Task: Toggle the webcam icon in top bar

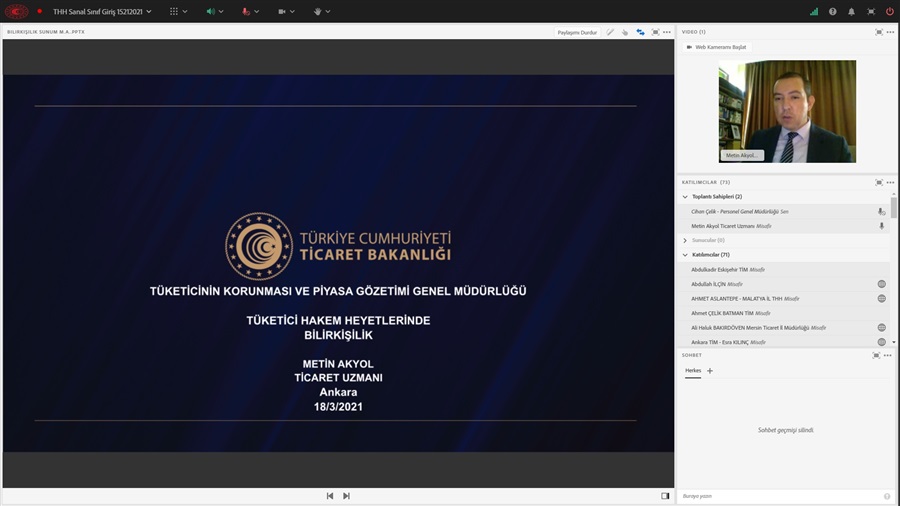Action: click(282, 11)
